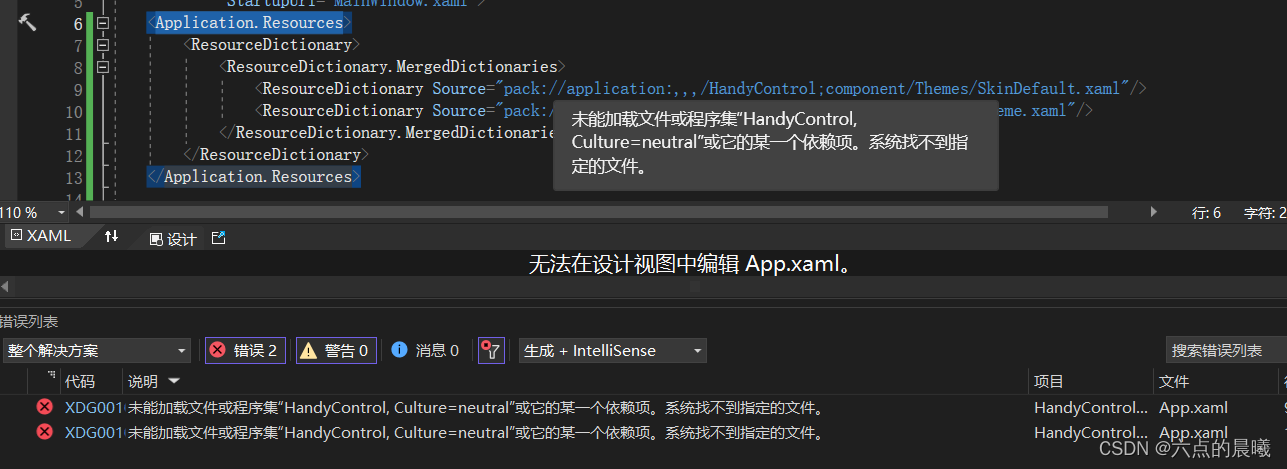Image resolution: width=1287 pixels, height=469 pixels.
Task: Collapse the Application.Resources block on line 6
Action: (x=102, y=22)
